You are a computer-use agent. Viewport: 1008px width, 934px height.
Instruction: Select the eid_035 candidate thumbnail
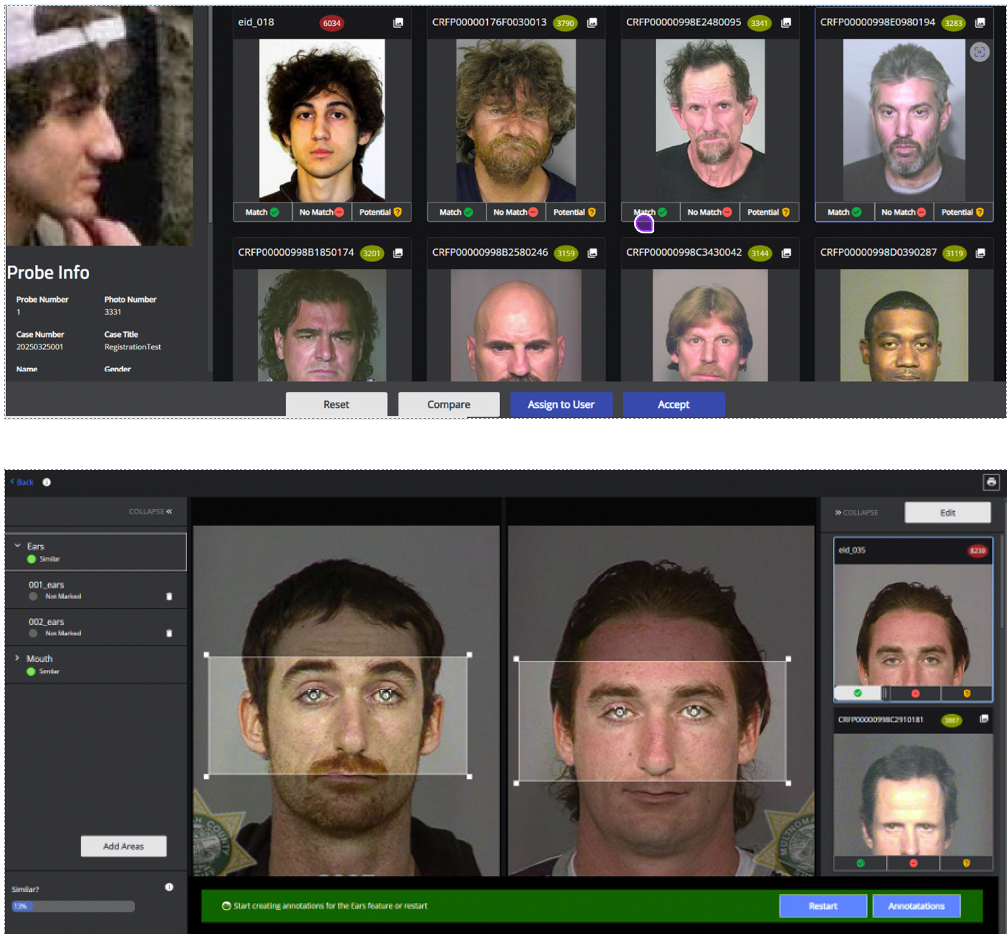[899, 620]
